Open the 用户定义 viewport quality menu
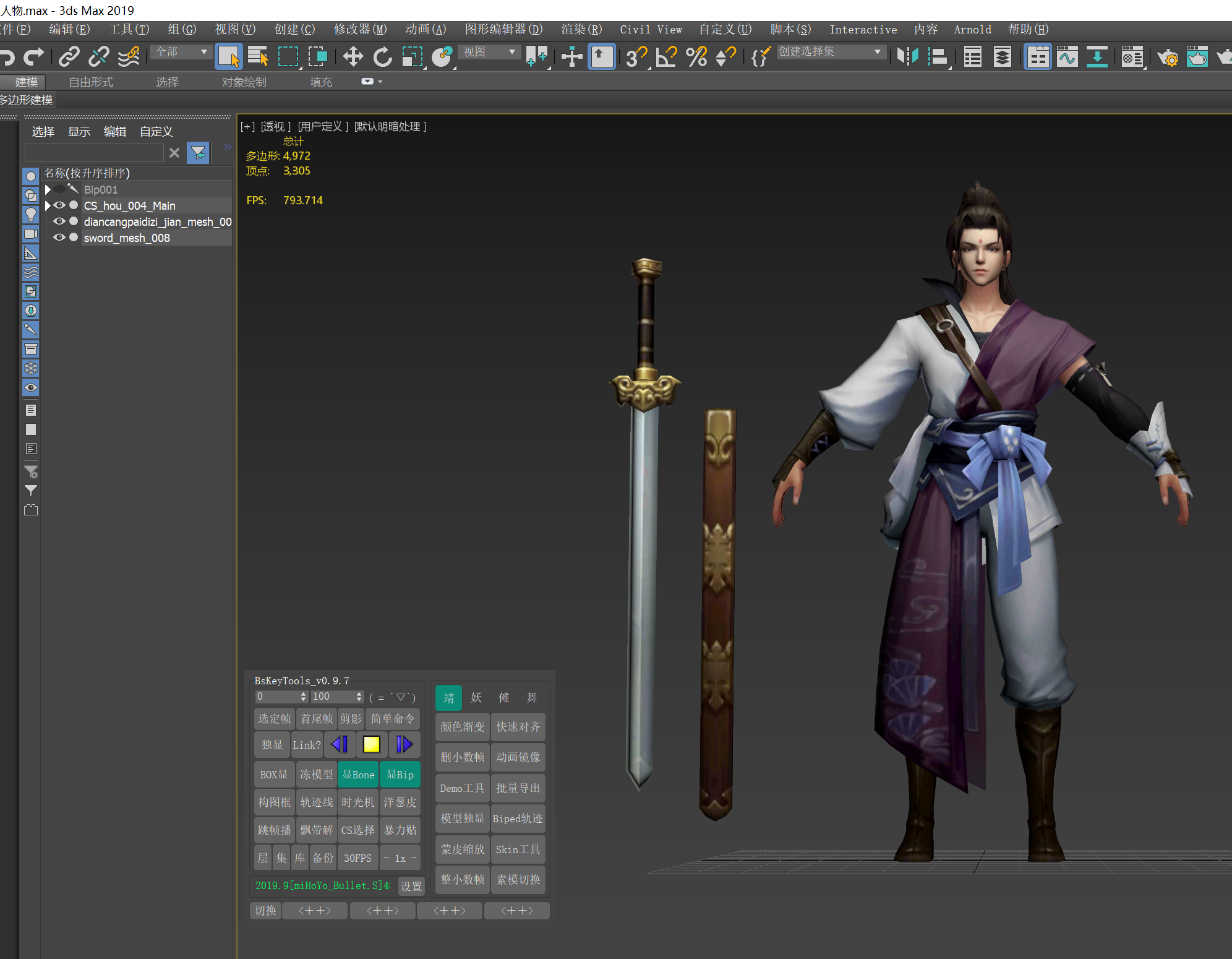This screenshot has height=959, width=1232. coord(323,126)
